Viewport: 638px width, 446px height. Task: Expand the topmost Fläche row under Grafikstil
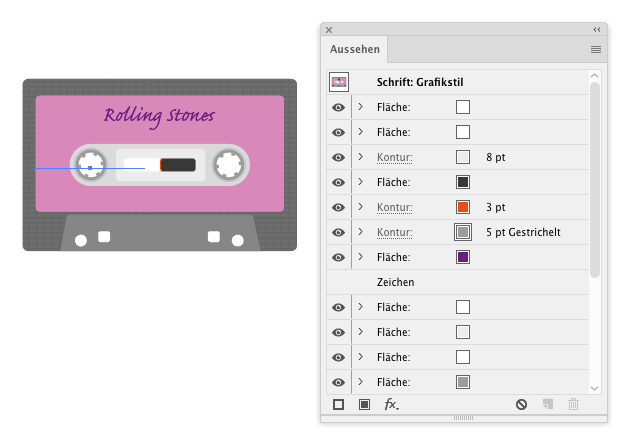(361, 107)
